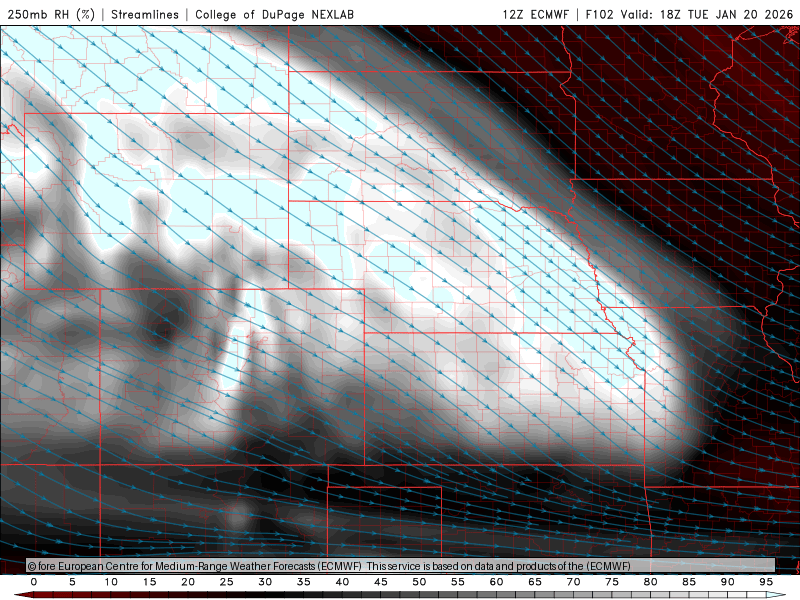The height and width of the screenshot is (600, 800).
Task: Click the colorbar label '70'
Action: click(x=573, y=582)
